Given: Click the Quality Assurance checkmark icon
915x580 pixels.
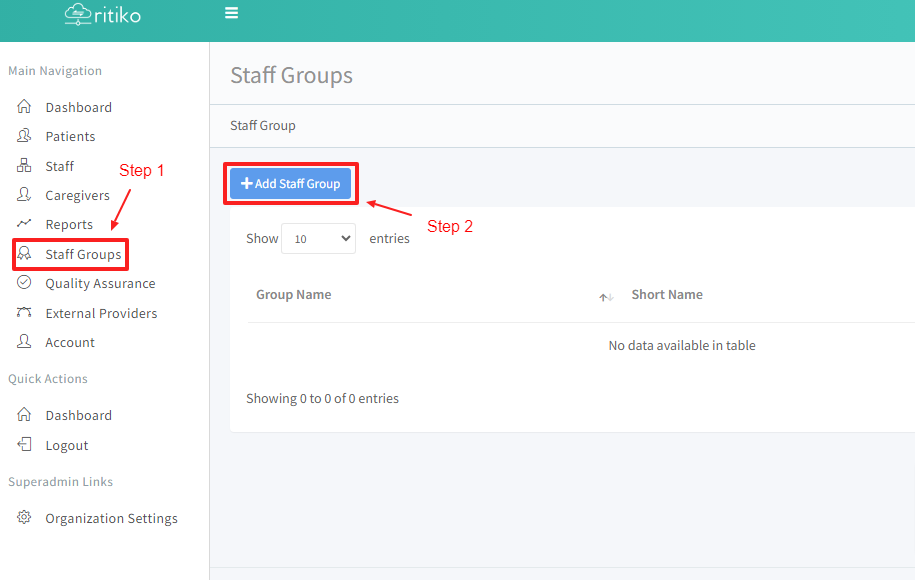Looking at the screenshot, I should tap(25, 283).
